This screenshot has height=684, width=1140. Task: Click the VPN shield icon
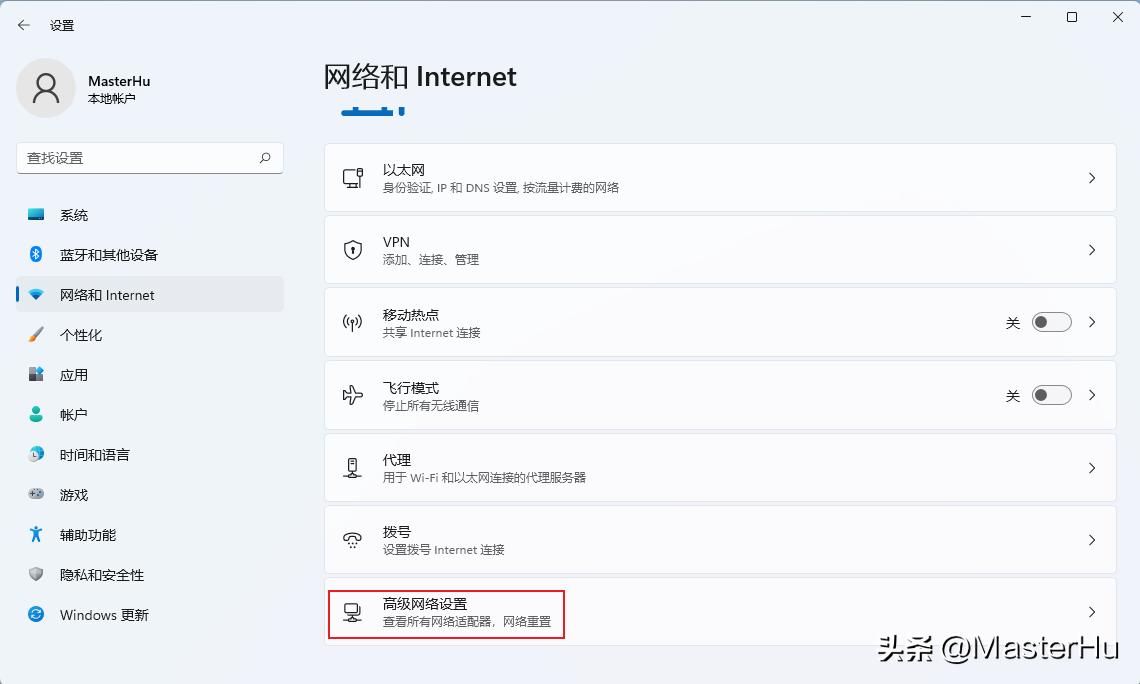point(353,249)
